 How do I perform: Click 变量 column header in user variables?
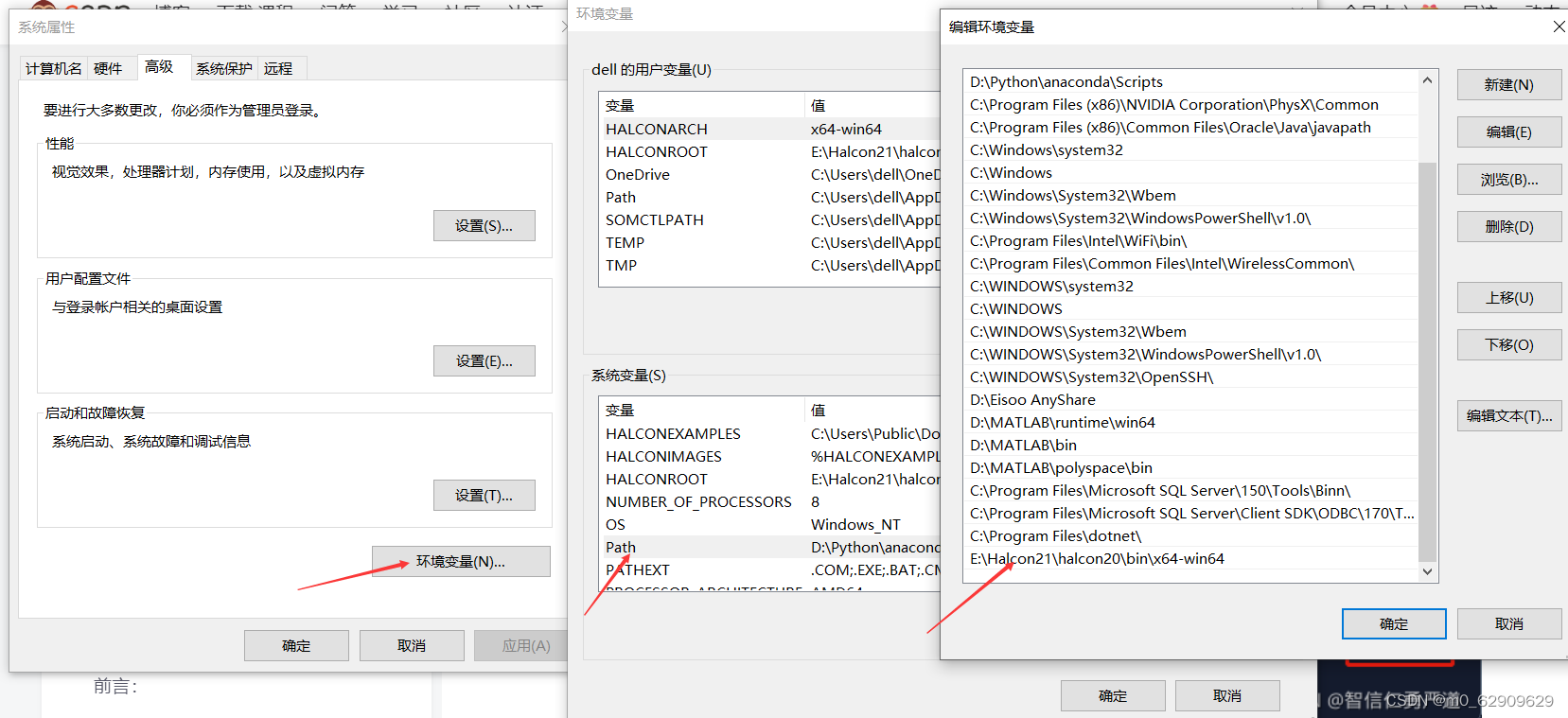click(701, 106)
